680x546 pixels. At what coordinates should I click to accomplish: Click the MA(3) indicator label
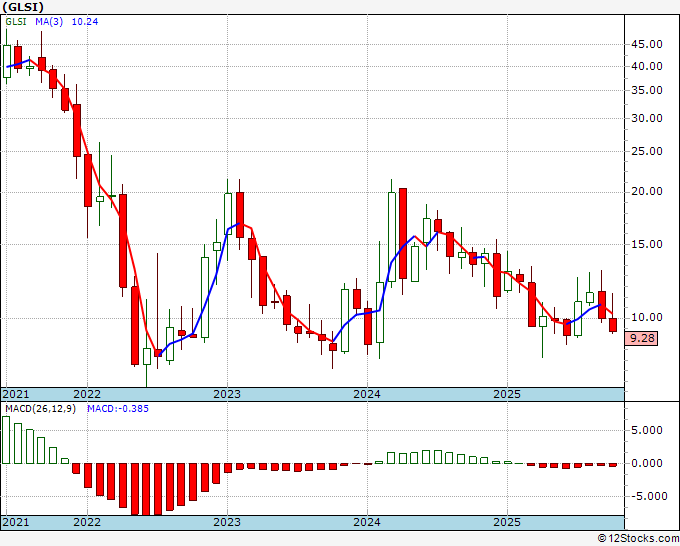[49, 22]
